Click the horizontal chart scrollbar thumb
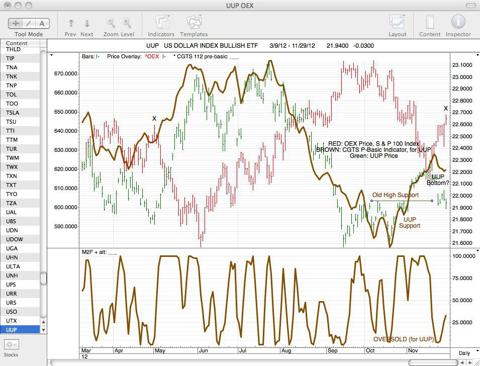The width and height of the screenshot is (480, 366). tap(433, 362)
